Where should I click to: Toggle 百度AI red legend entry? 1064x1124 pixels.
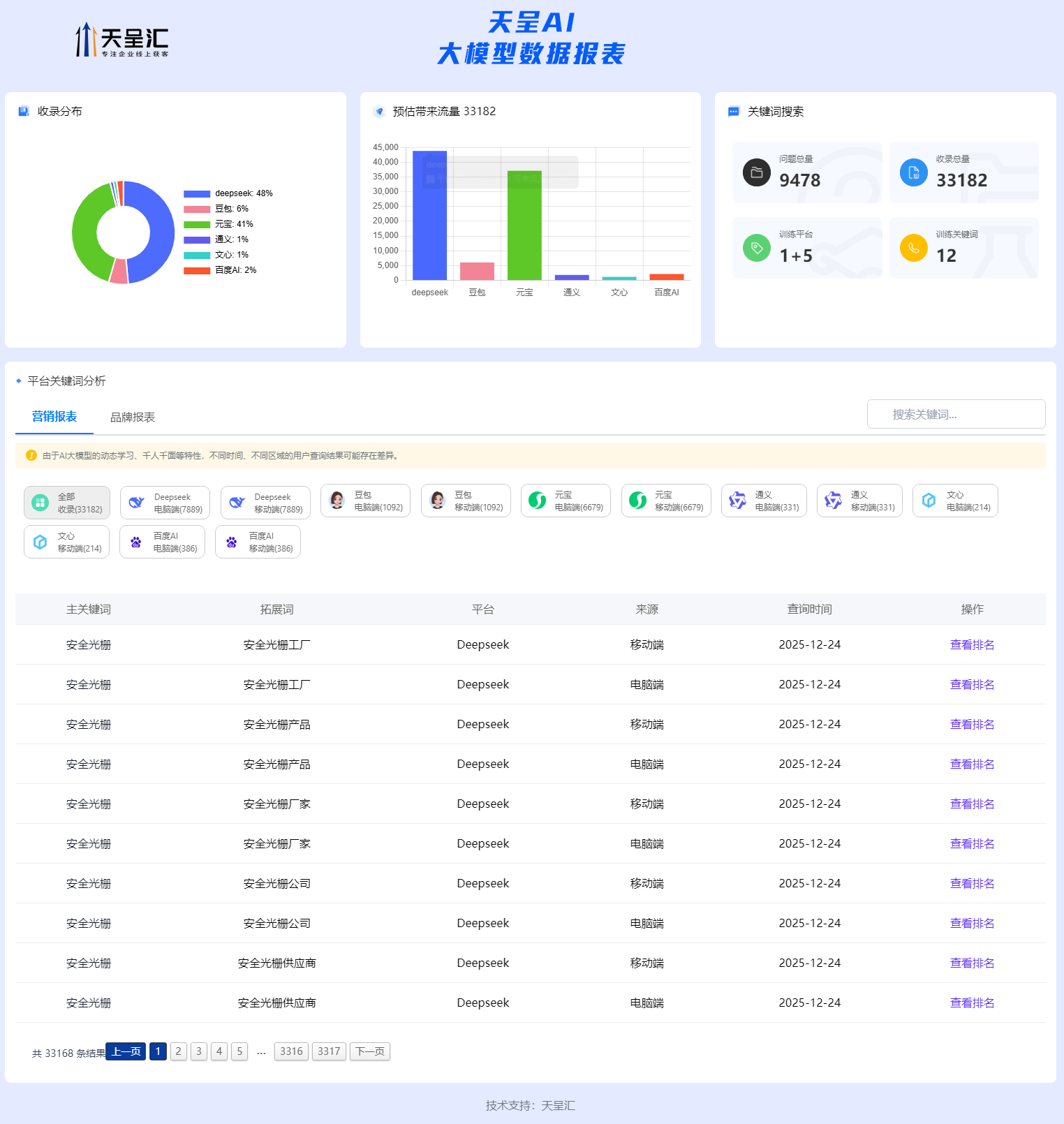[197, 270]
